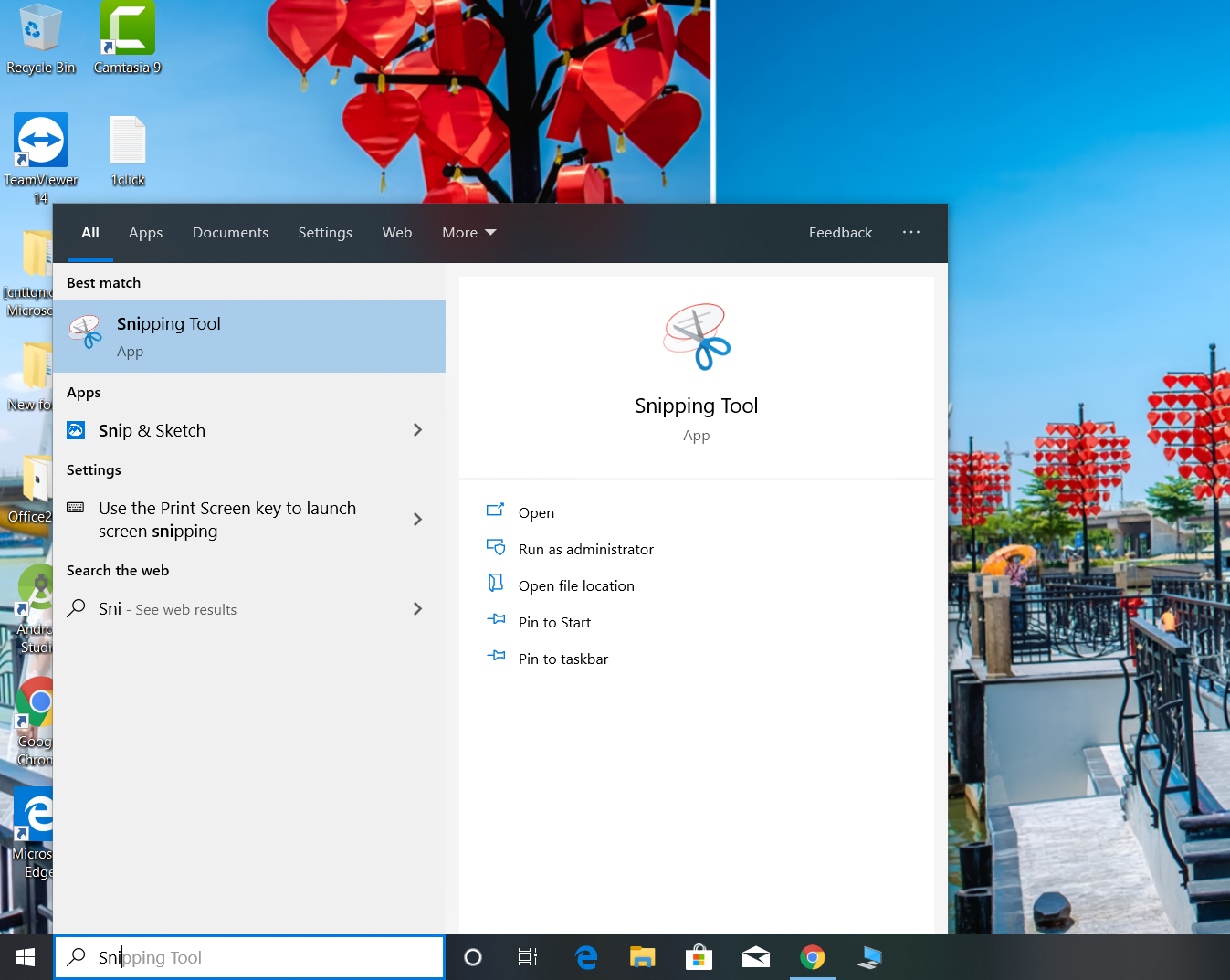Click the Open action icon
The image size is (1230, 980).
[x=496, y=511]
